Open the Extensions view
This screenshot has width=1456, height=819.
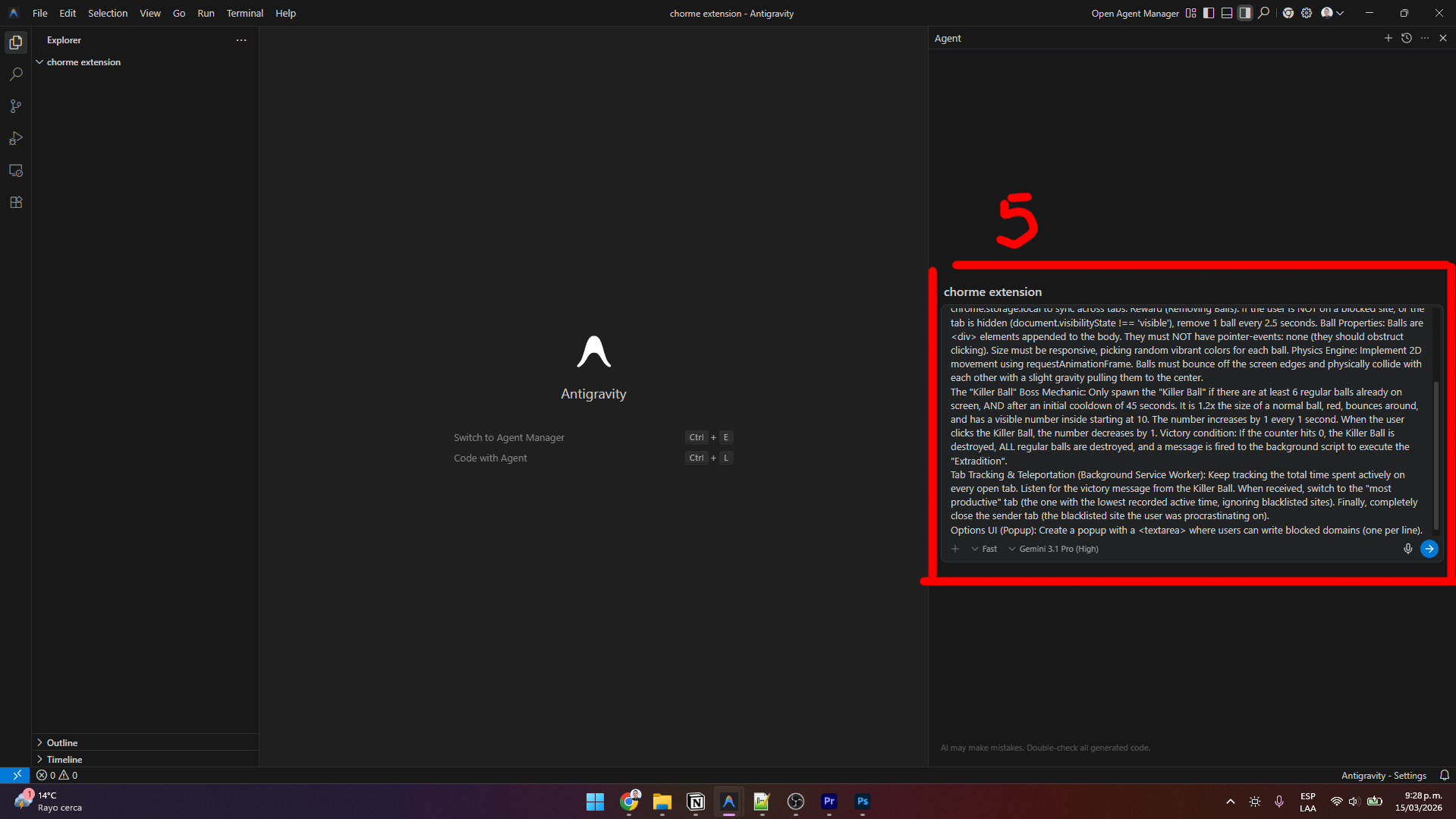[16, 203]
